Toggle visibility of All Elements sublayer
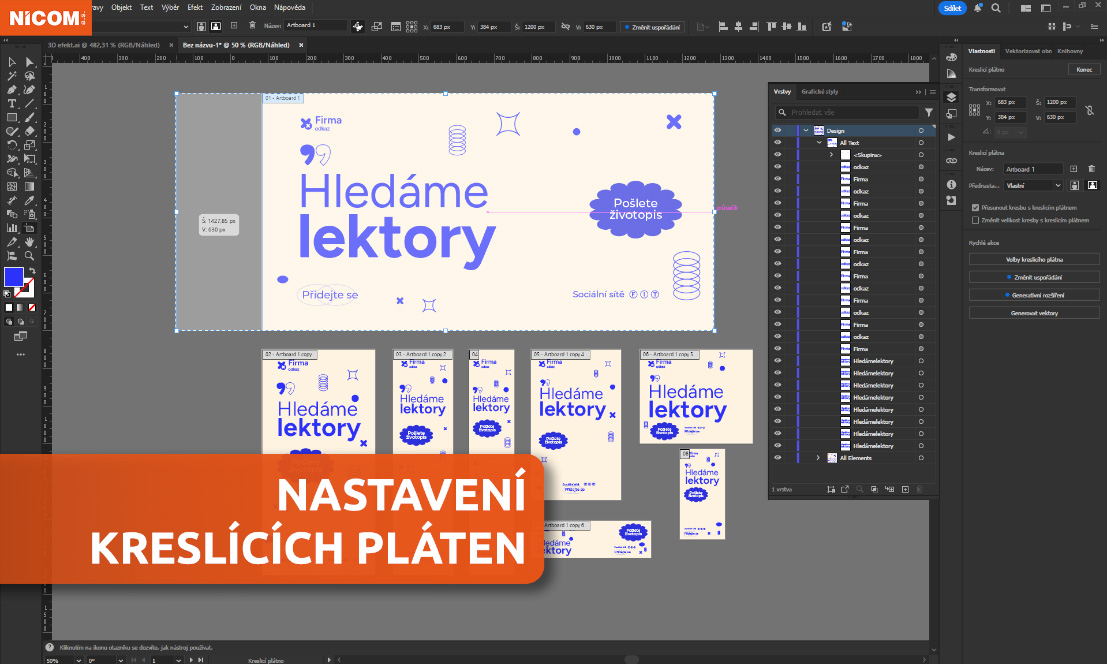The image size is (1107, 664). (x=778, y=457)
